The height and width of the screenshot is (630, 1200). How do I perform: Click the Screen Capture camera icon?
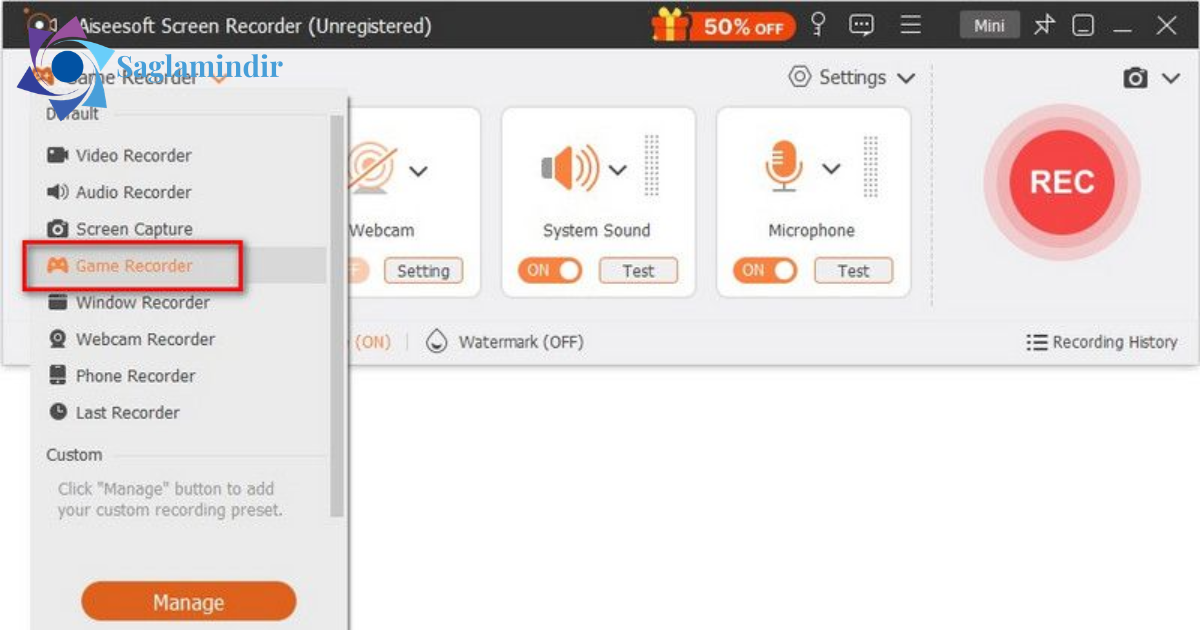coord(58,229)
